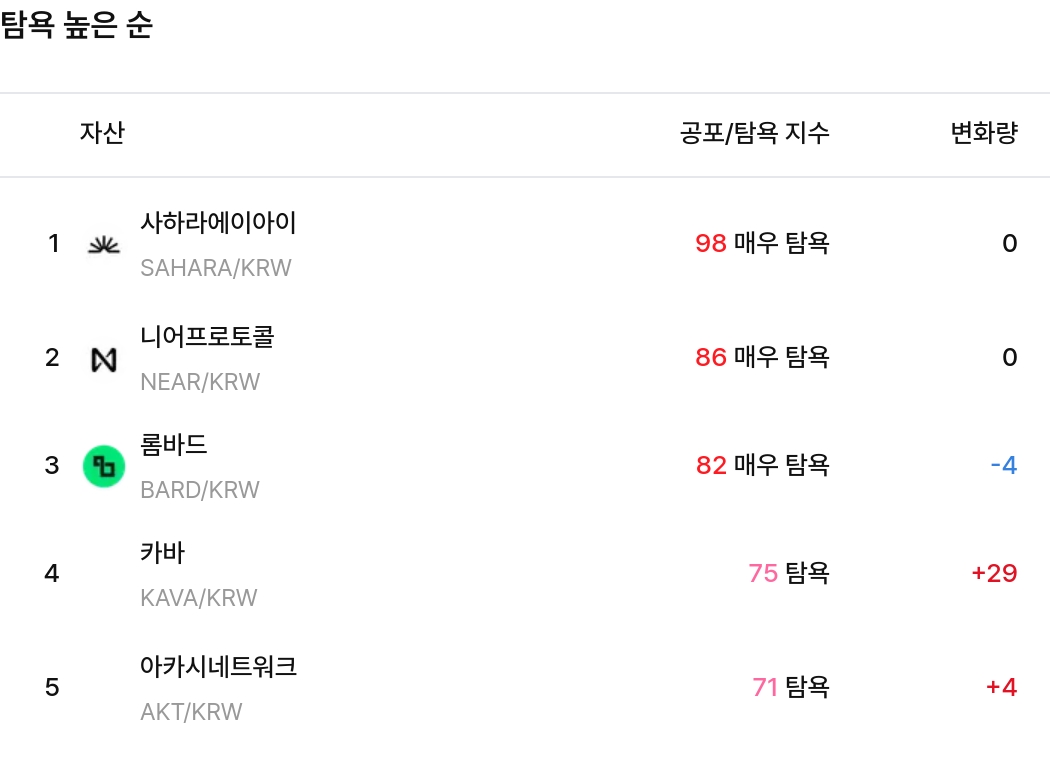Open the 카바 asset name
This screenshot has width=1050, height=758.
coord(163,552)
